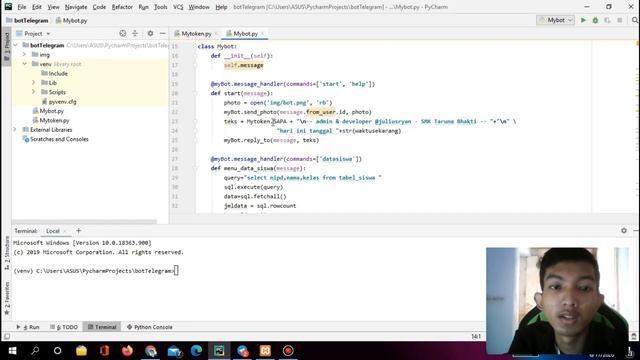Viewport: 640px width, 360px height.
Task: Open the TODO tool window
Action: pyautogui.click(x=64, y=327)
